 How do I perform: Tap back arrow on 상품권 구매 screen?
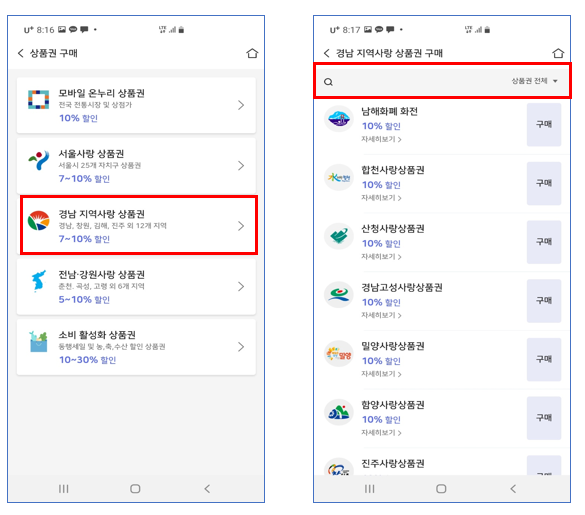click(x=21, y=53)
